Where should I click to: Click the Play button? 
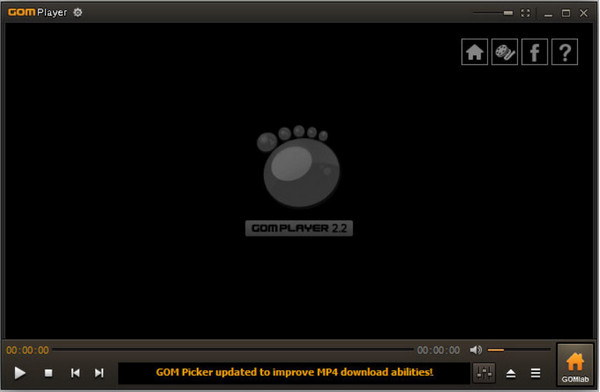click(x=20, y=372)
